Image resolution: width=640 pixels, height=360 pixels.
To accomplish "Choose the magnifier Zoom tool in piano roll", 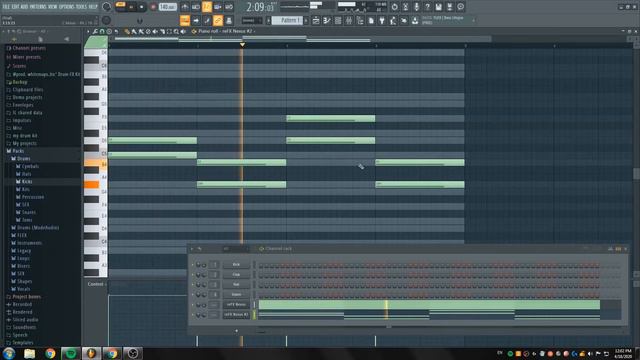I will pos(176,31).
